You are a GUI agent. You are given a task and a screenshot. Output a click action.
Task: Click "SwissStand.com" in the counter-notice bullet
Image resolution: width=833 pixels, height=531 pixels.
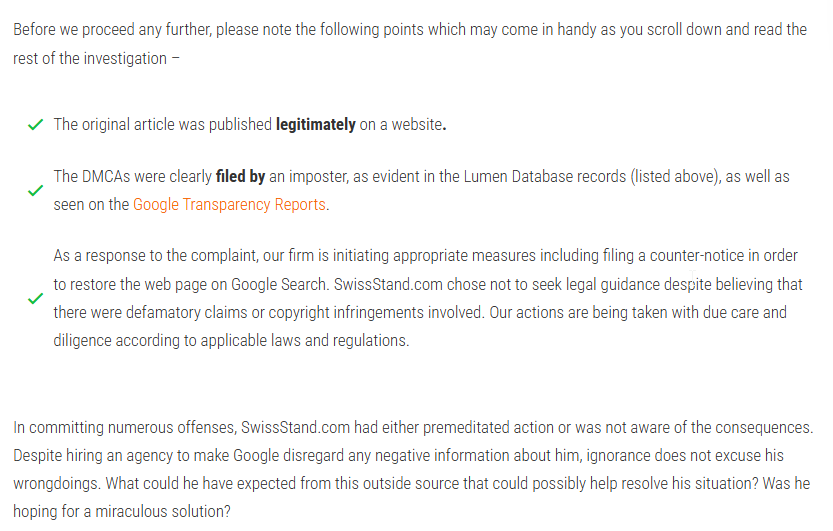[388, 285]
